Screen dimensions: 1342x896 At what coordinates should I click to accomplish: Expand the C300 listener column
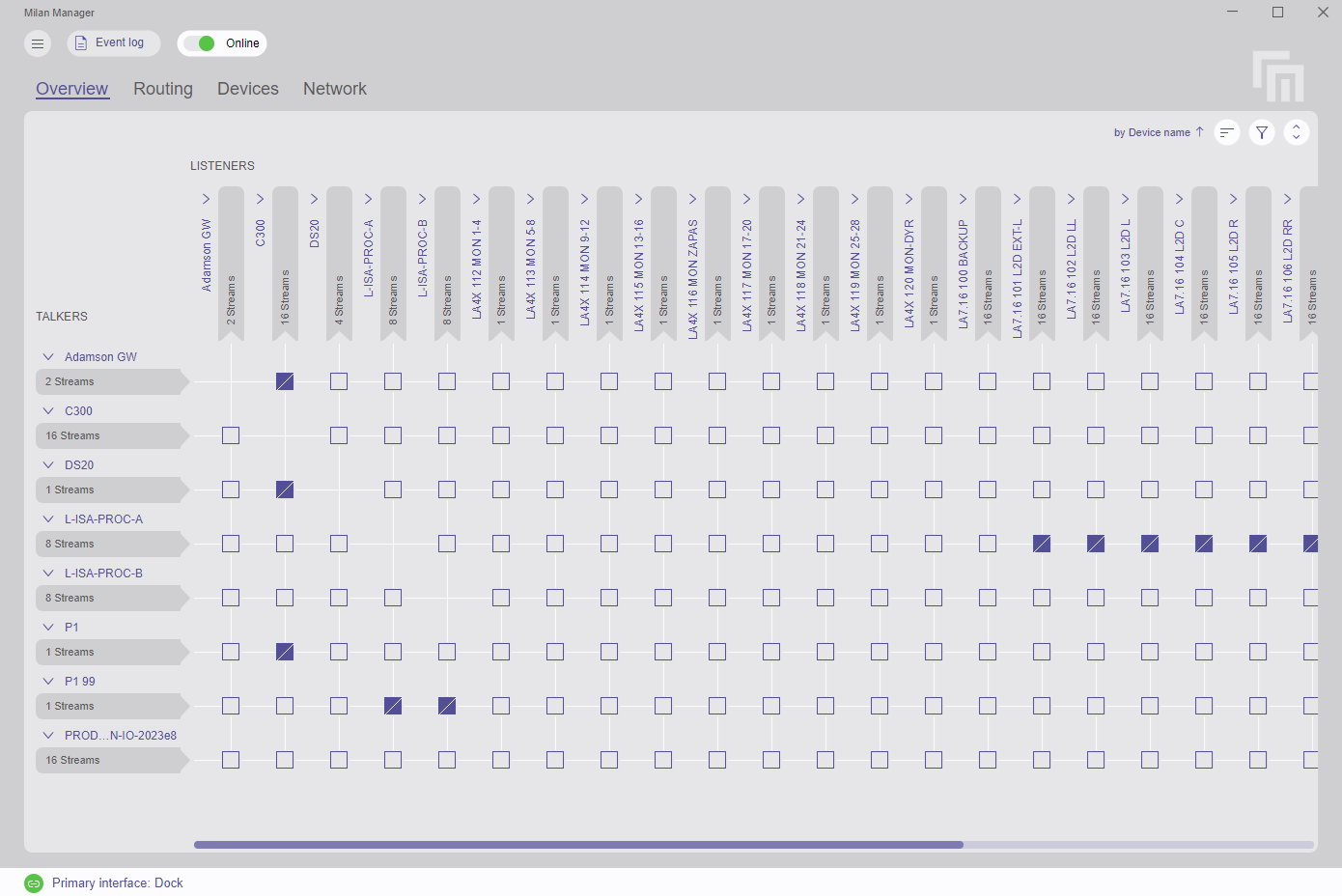261,199
